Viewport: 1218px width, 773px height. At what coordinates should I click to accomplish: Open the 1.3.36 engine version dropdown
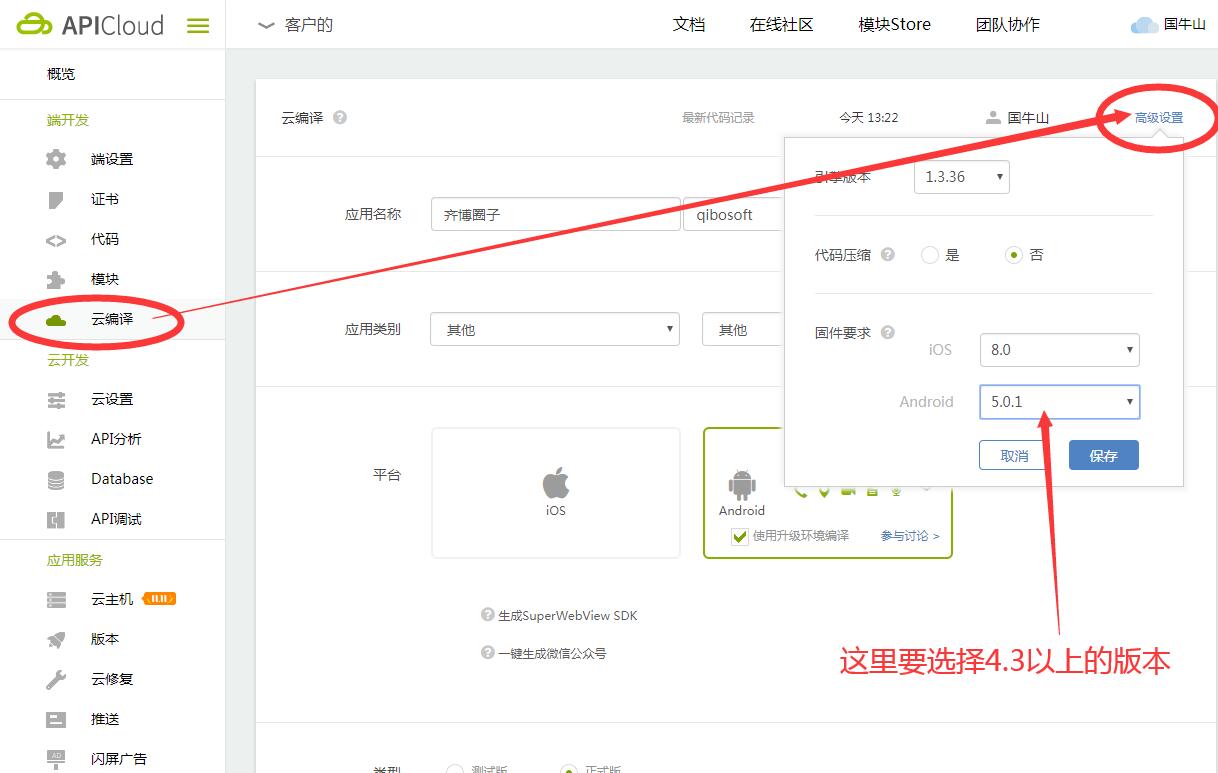[x=961, y=177]
